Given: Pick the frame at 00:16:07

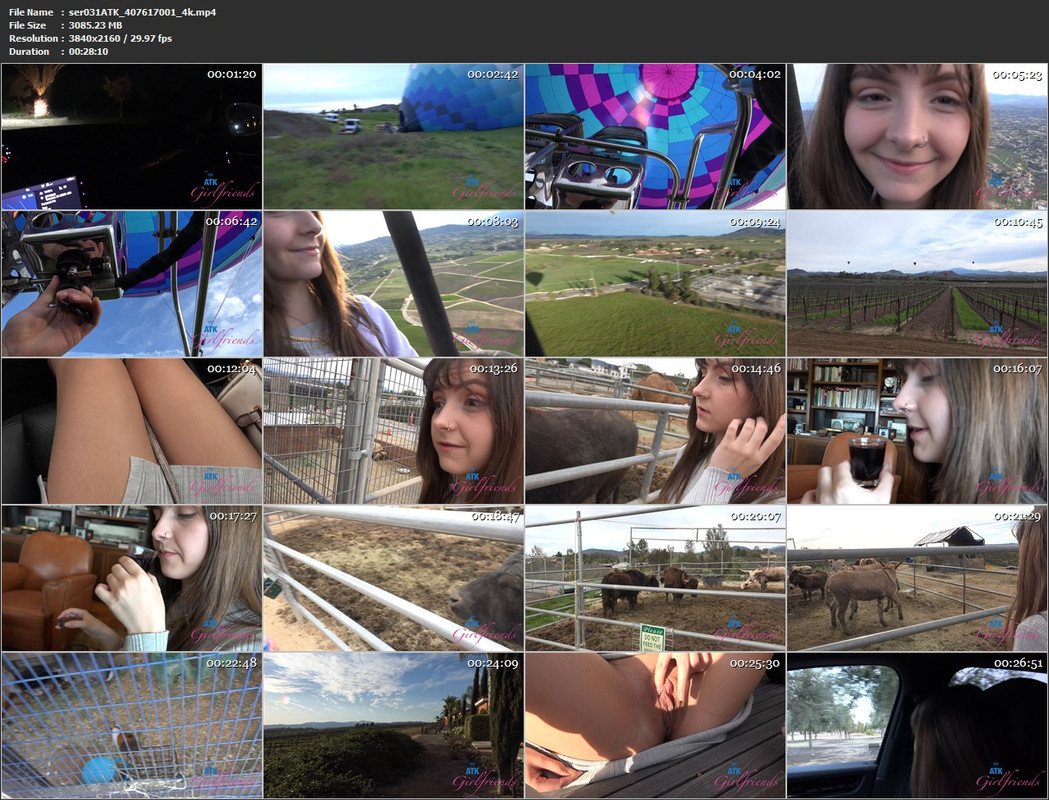Looking at the screenshot, I should 917,431.
